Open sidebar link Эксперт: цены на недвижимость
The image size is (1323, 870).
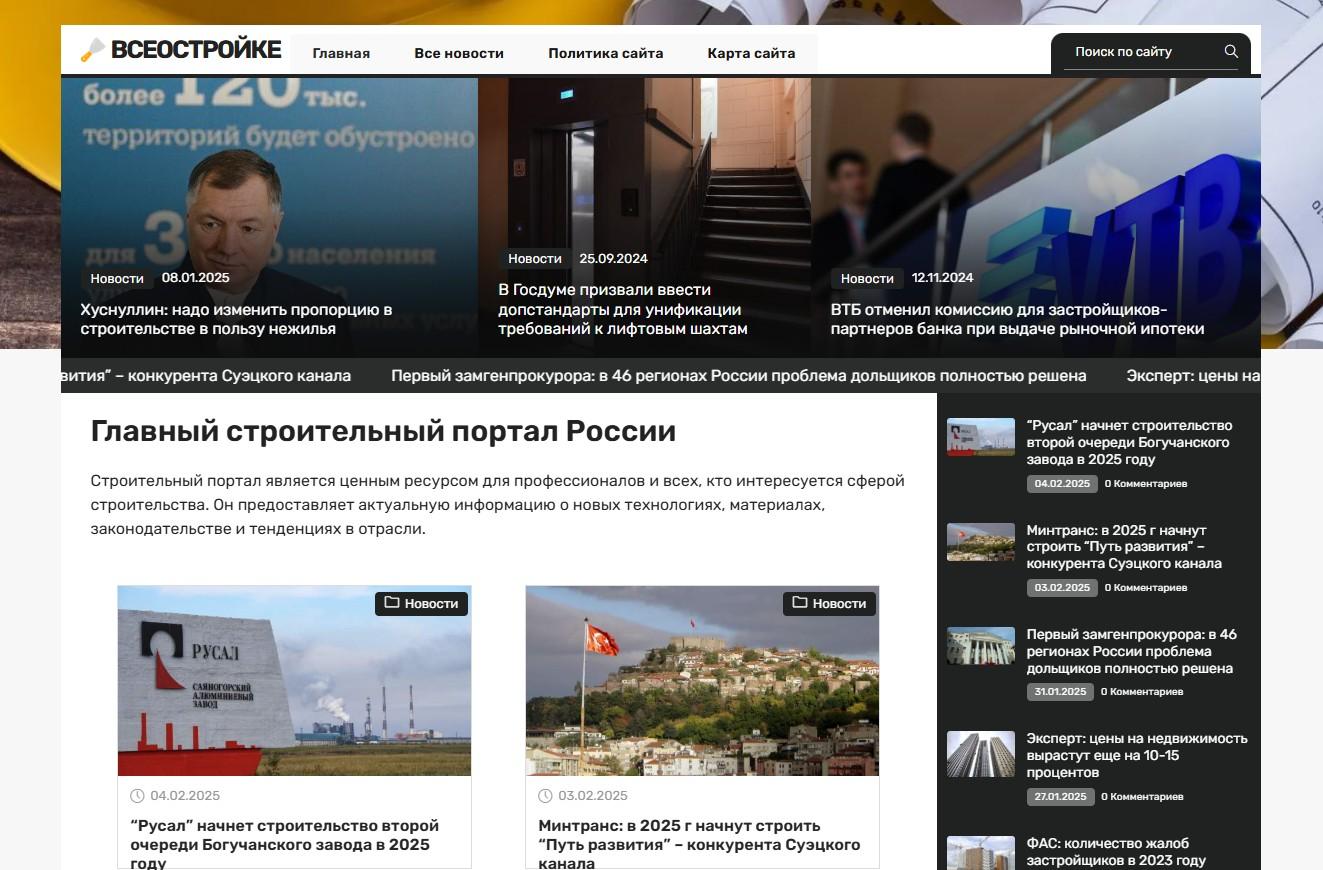pyautogui.click(x=1137, y=755)
